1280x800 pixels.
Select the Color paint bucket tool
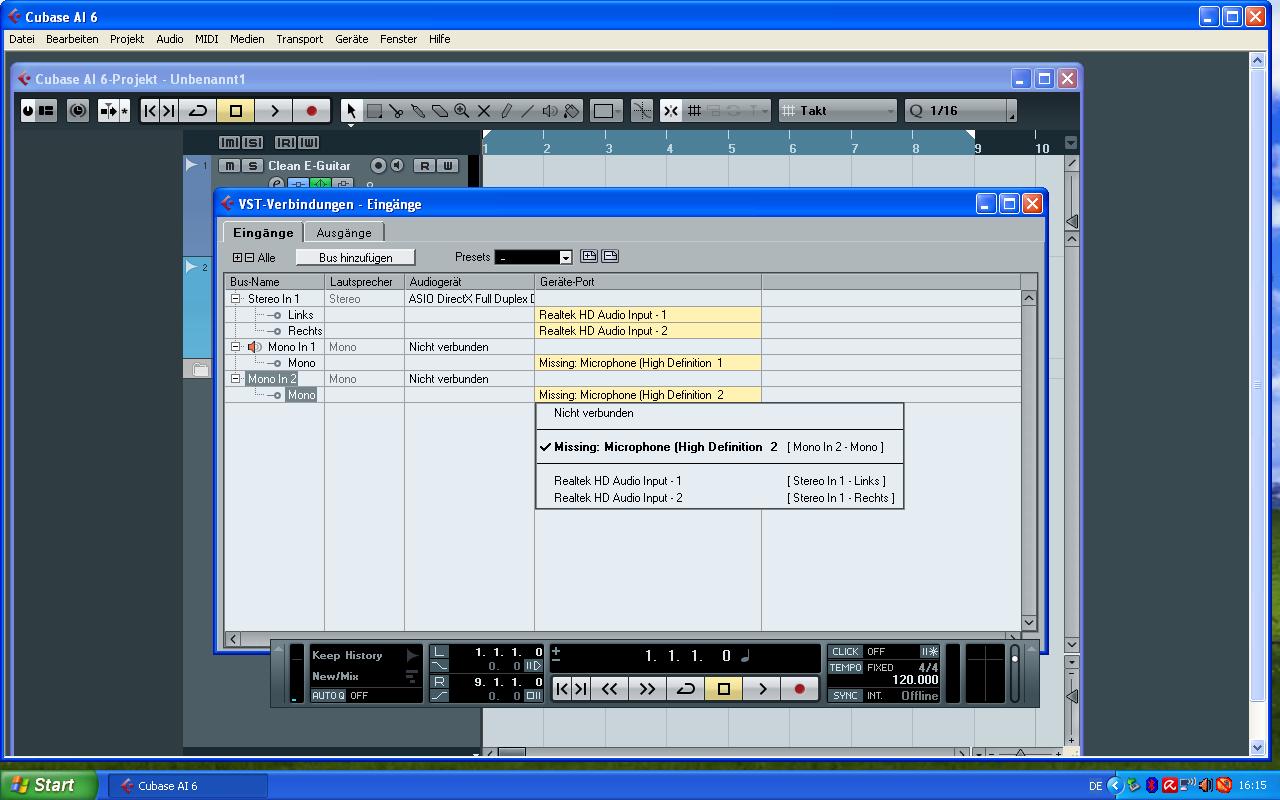(572, 111)
